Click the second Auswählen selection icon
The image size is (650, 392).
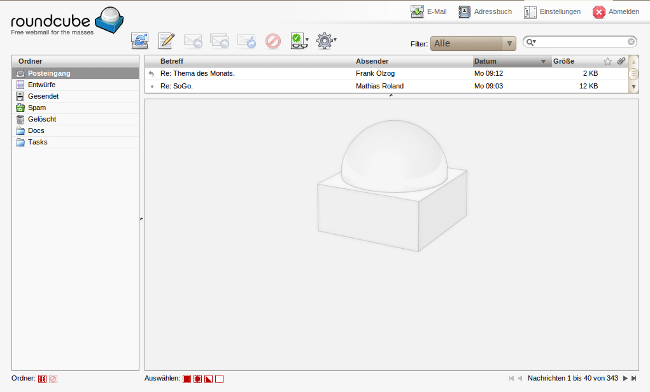(198, 379)
